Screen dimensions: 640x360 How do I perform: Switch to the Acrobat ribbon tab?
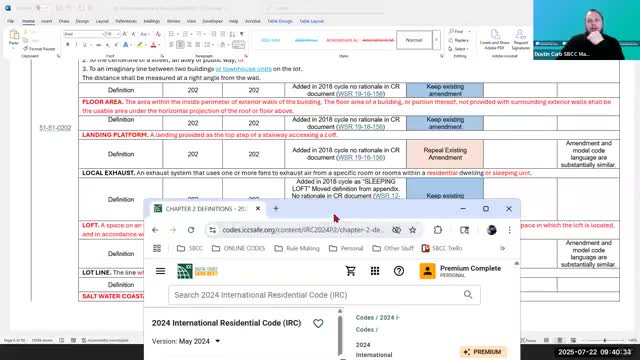[x=253, y=21]
